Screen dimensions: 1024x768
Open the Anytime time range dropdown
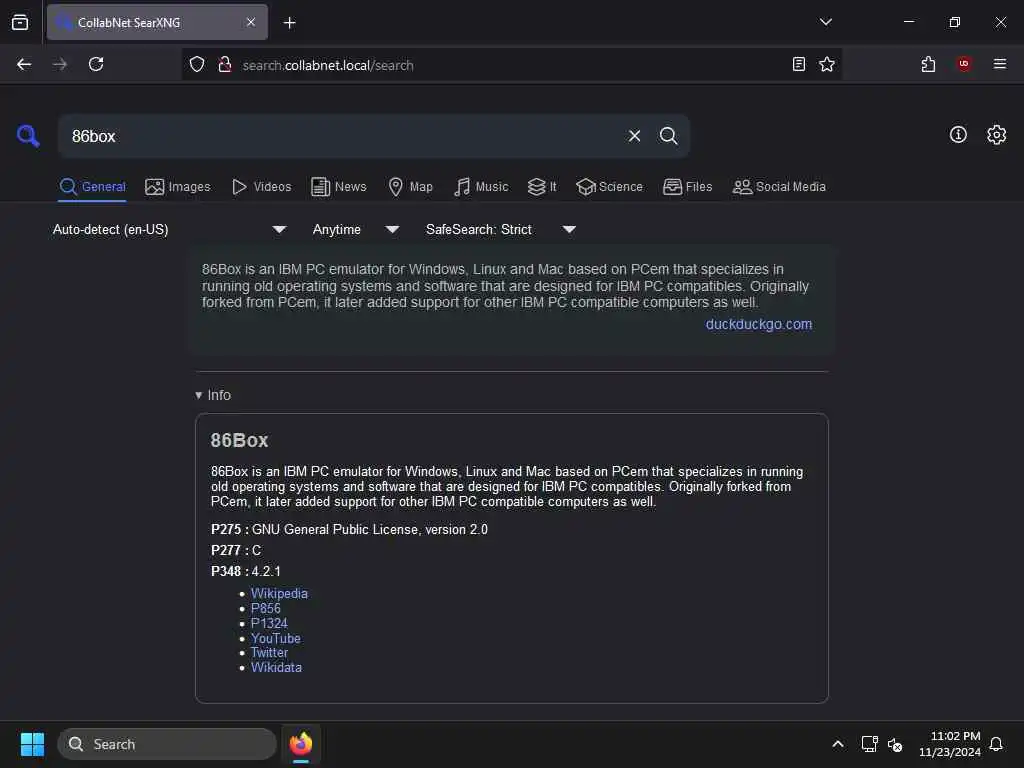click(x=355, y=229)
